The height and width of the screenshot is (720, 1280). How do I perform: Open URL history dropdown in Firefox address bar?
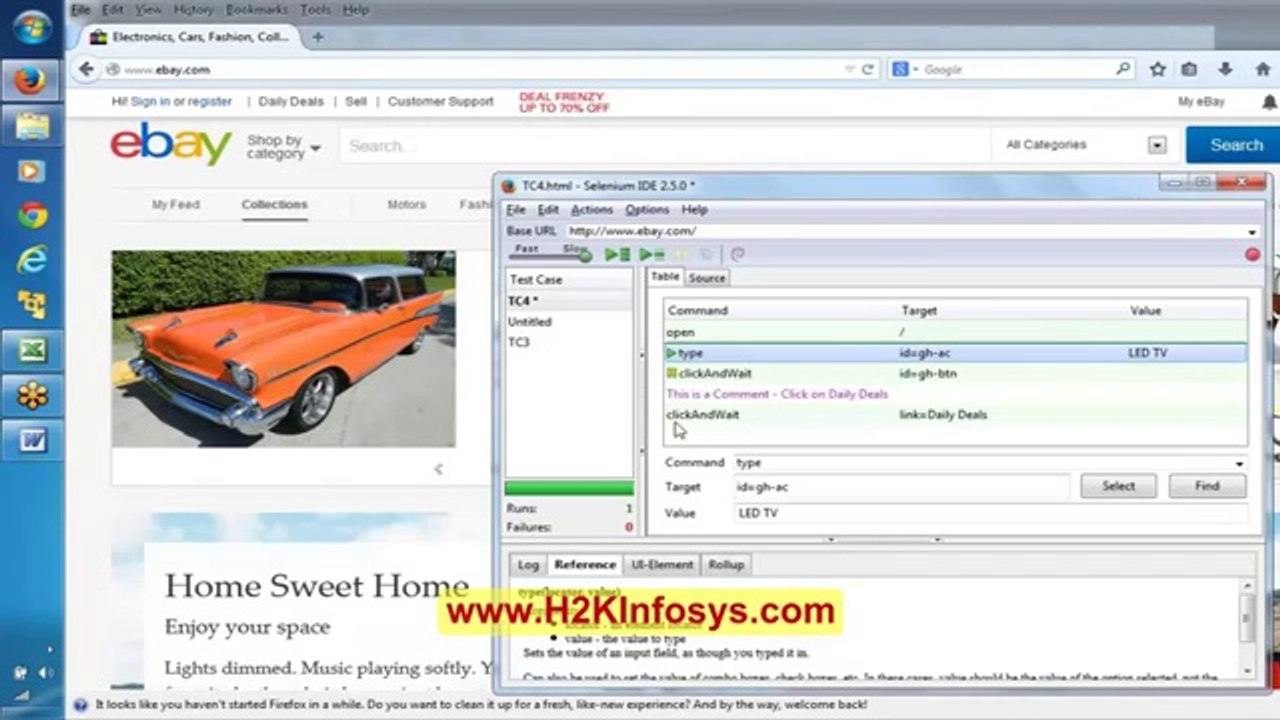click(x=849, y=69)
